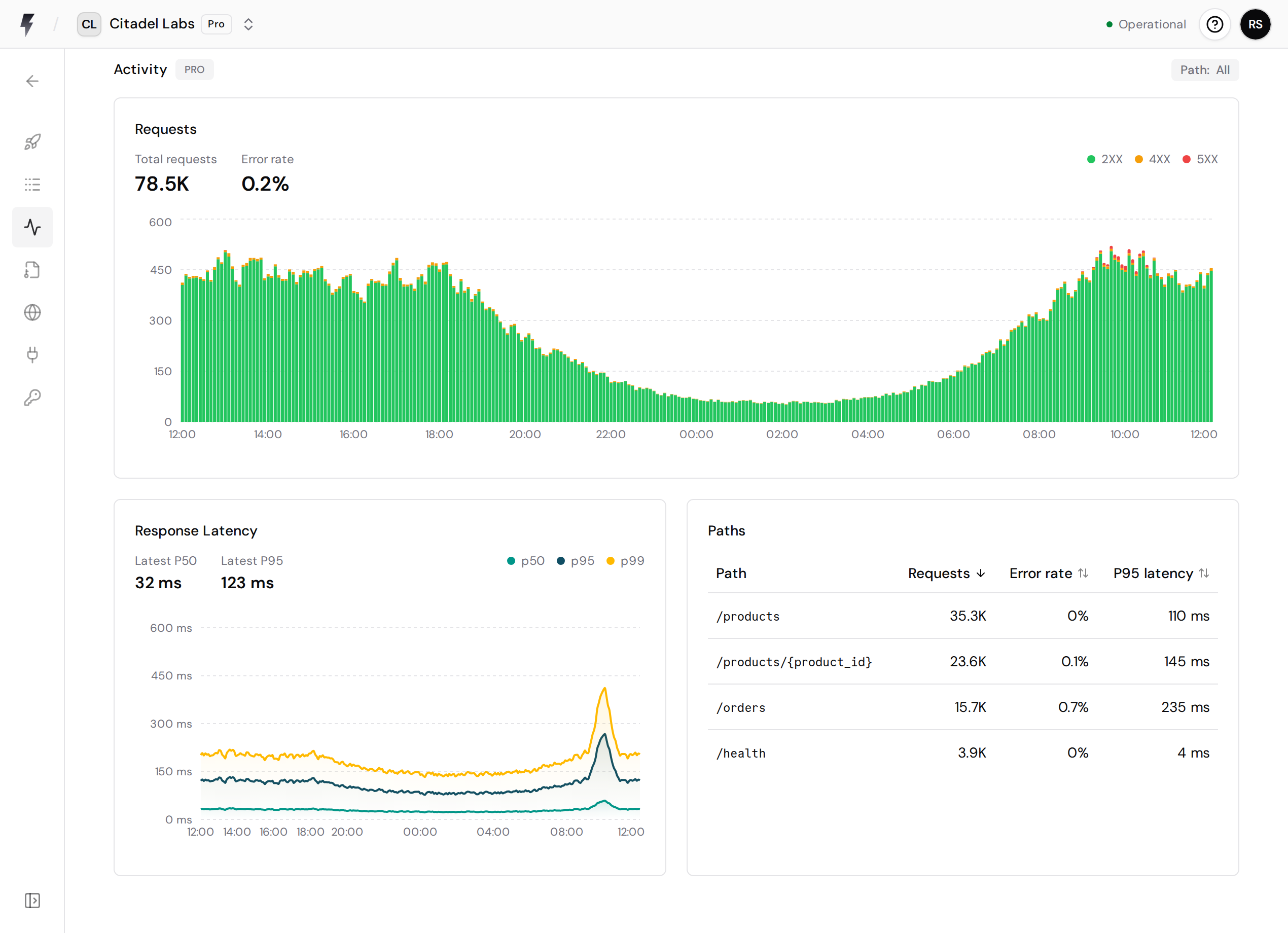Toggle the 4XX legend series
Screen dimensions: 1288x933
1152,160
